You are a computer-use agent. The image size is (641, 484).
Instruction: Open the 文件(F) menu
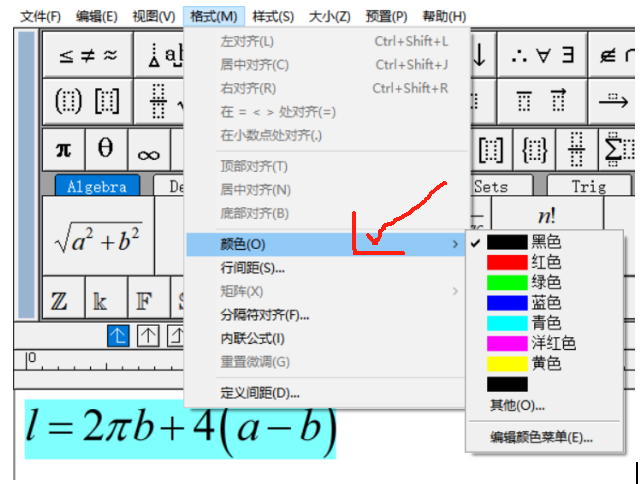coord(40,16)
